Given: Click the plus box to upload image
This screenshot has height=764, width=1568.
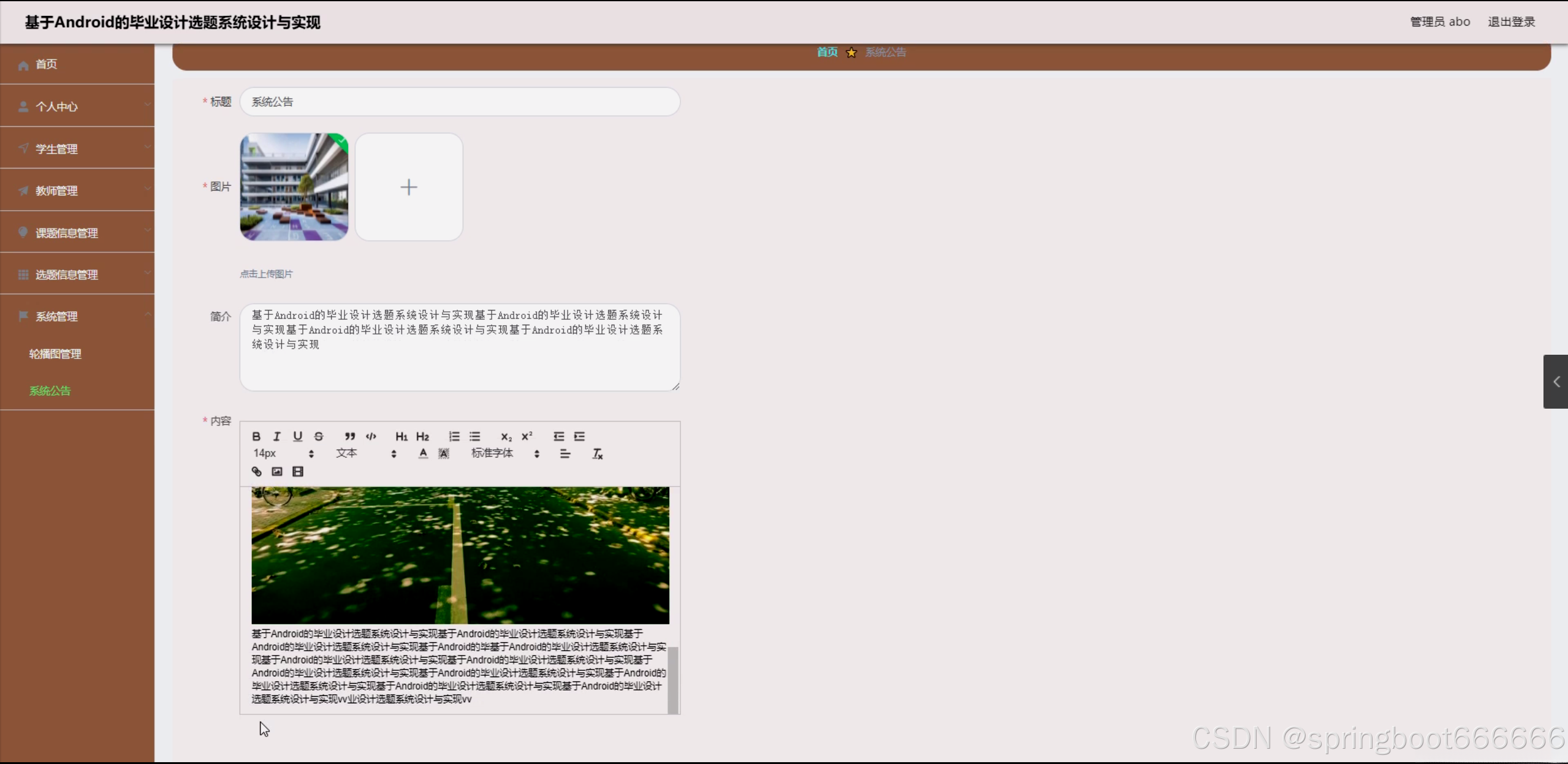Looking at the screenshot, I should [x=409, y=187].
